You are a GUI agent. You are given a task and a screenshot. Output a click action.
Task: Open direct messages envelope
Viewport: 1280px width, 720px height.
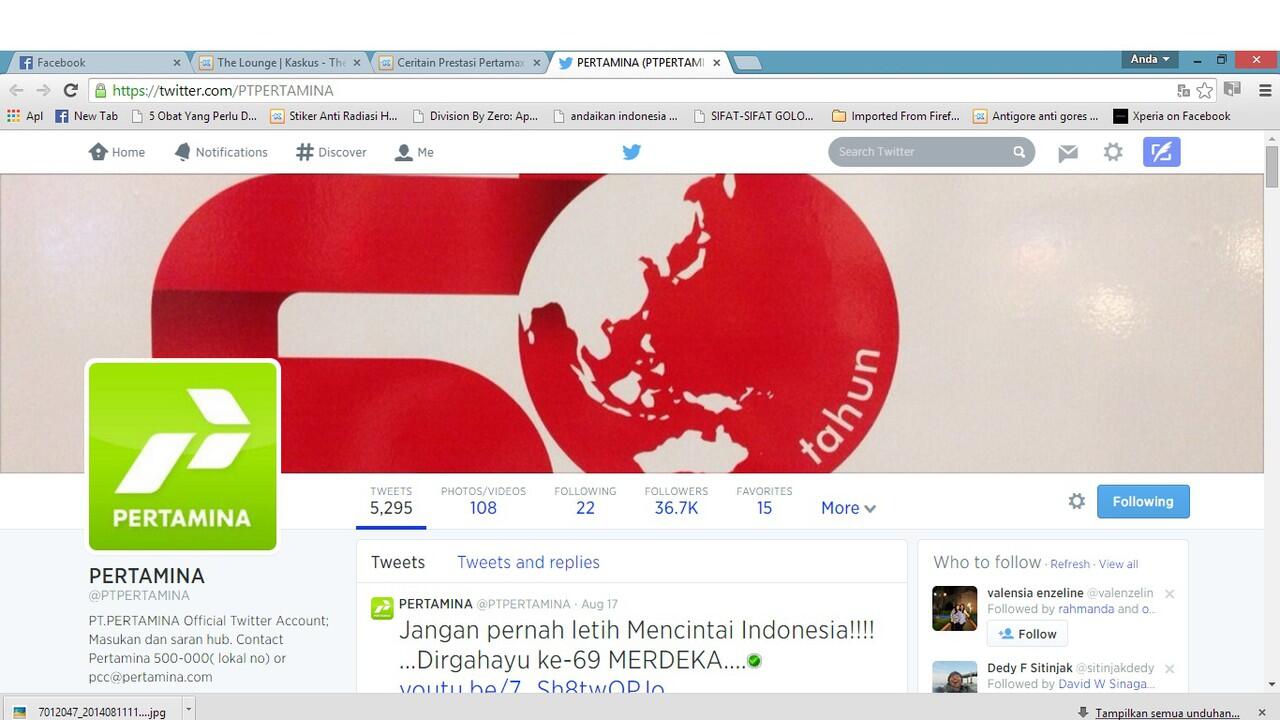point(1068,153)
